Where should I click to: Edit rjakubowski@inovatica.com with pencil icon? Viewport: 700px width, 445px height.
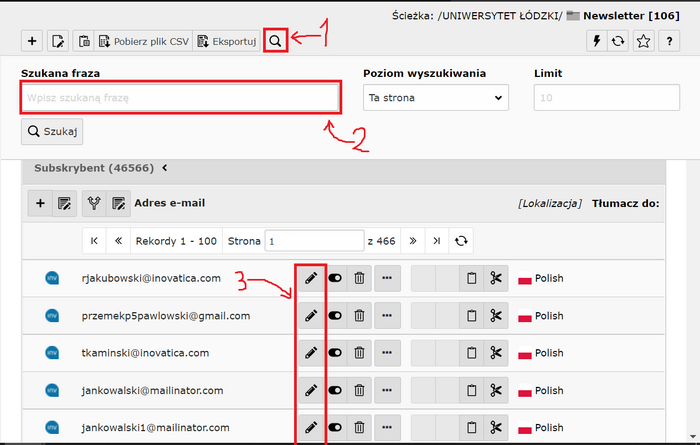311,278
